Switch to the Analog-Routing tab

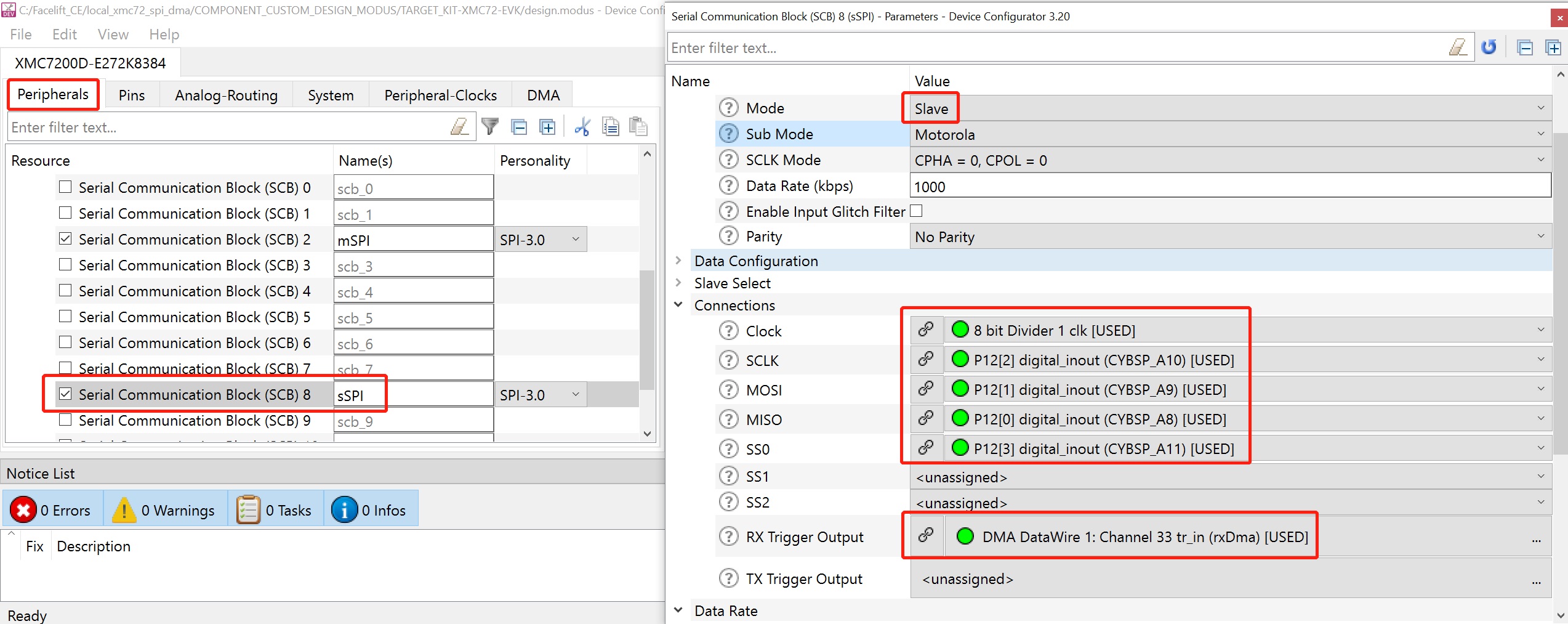click(x=227, y=95)
